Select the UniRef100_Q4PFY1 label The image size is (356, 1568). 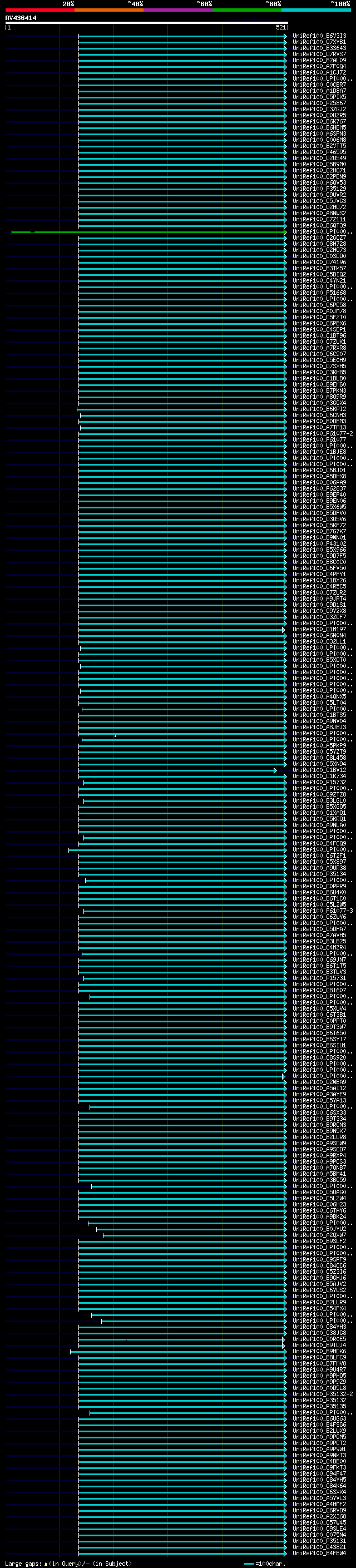[x=319, y=575]
